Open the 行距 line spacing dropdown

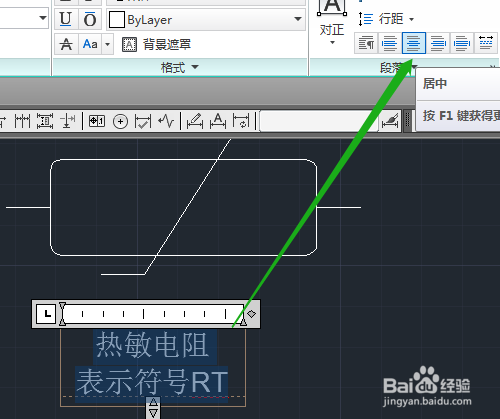coord(412,19)
